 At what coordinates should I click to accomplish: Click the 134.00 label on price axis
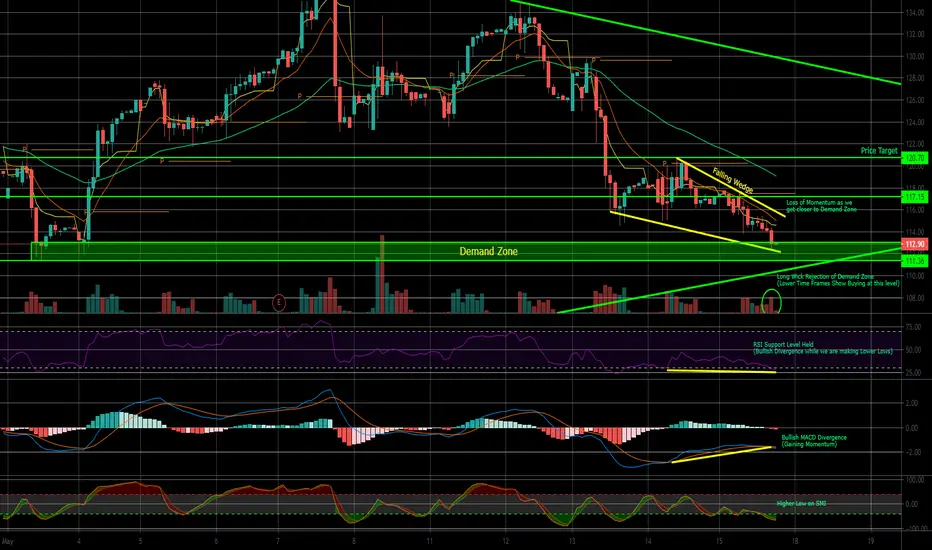(914, 12)
